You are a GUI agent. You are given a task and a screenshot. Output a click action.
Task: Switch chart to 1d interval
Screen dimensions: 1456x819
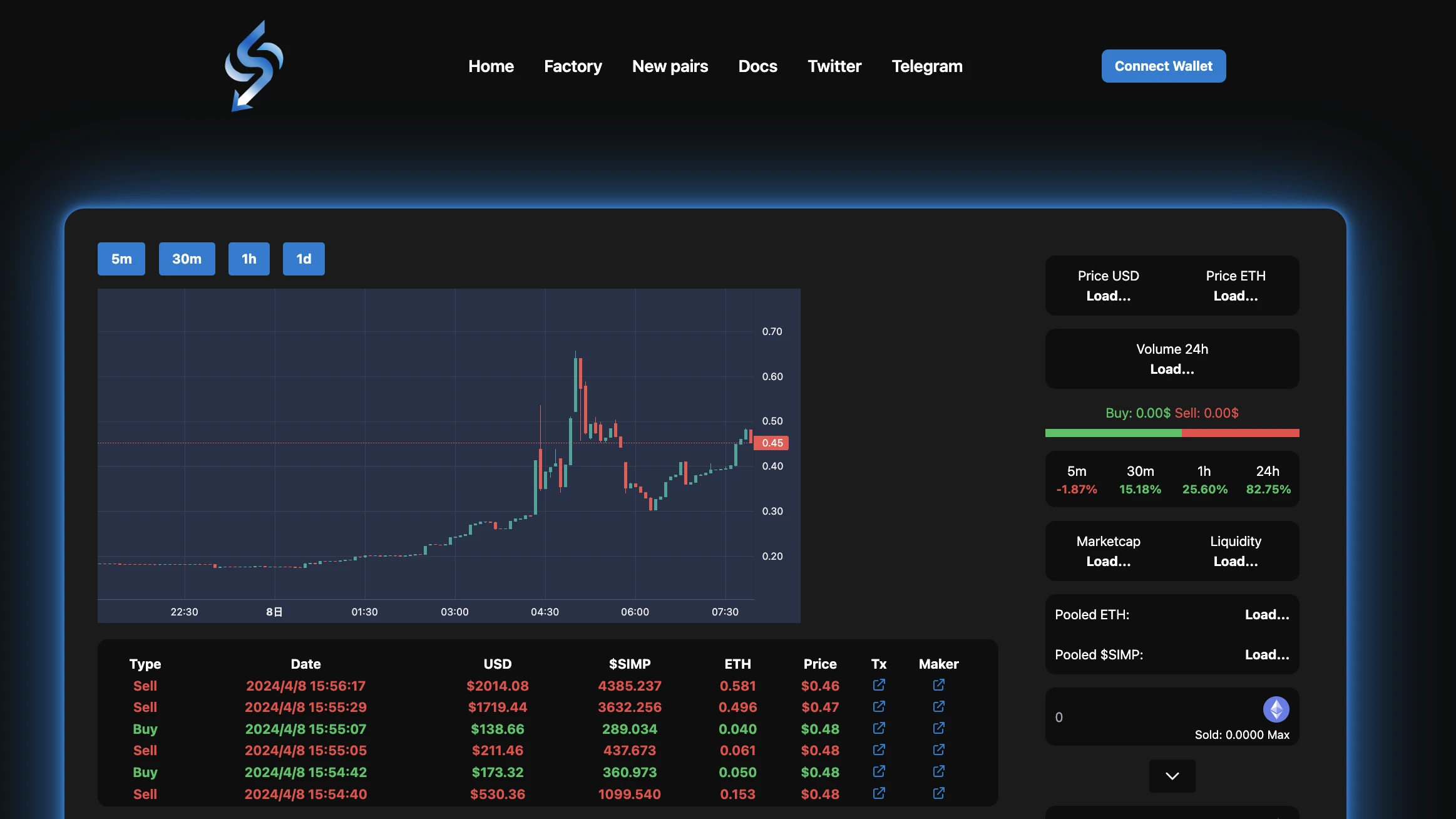coord(304,259)
